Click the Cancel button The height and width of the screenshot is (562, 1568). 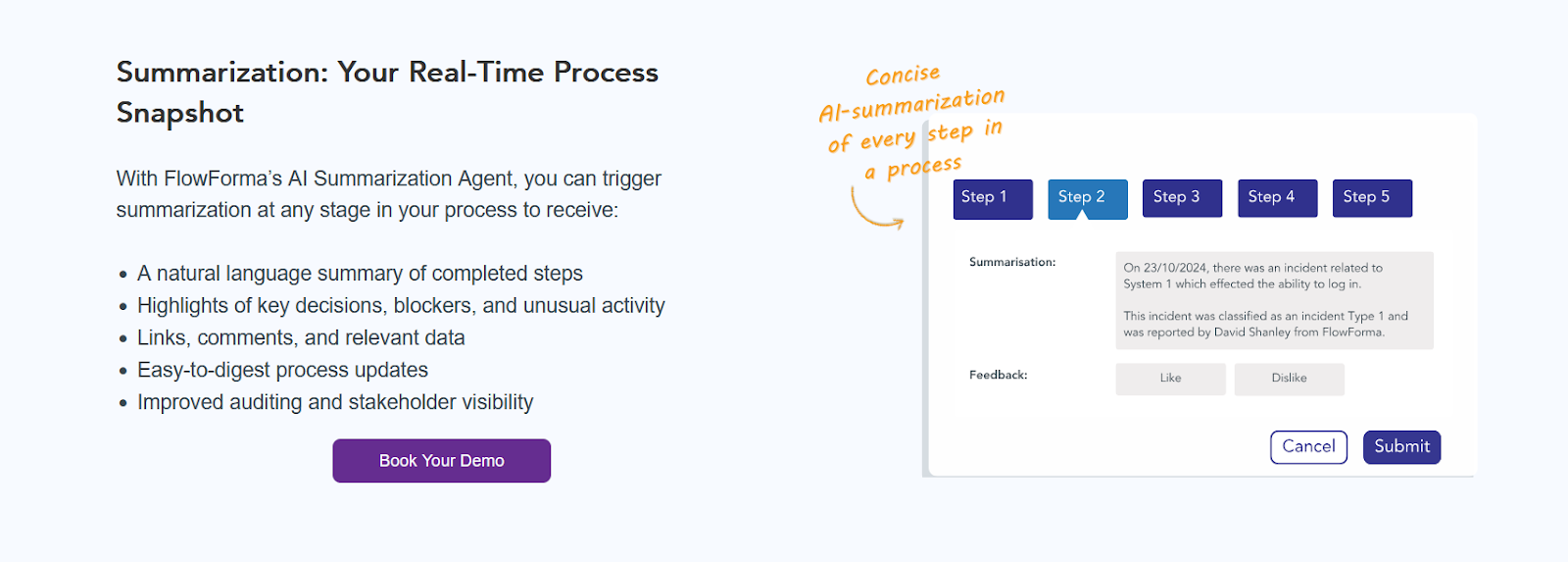click(1308, 447)
